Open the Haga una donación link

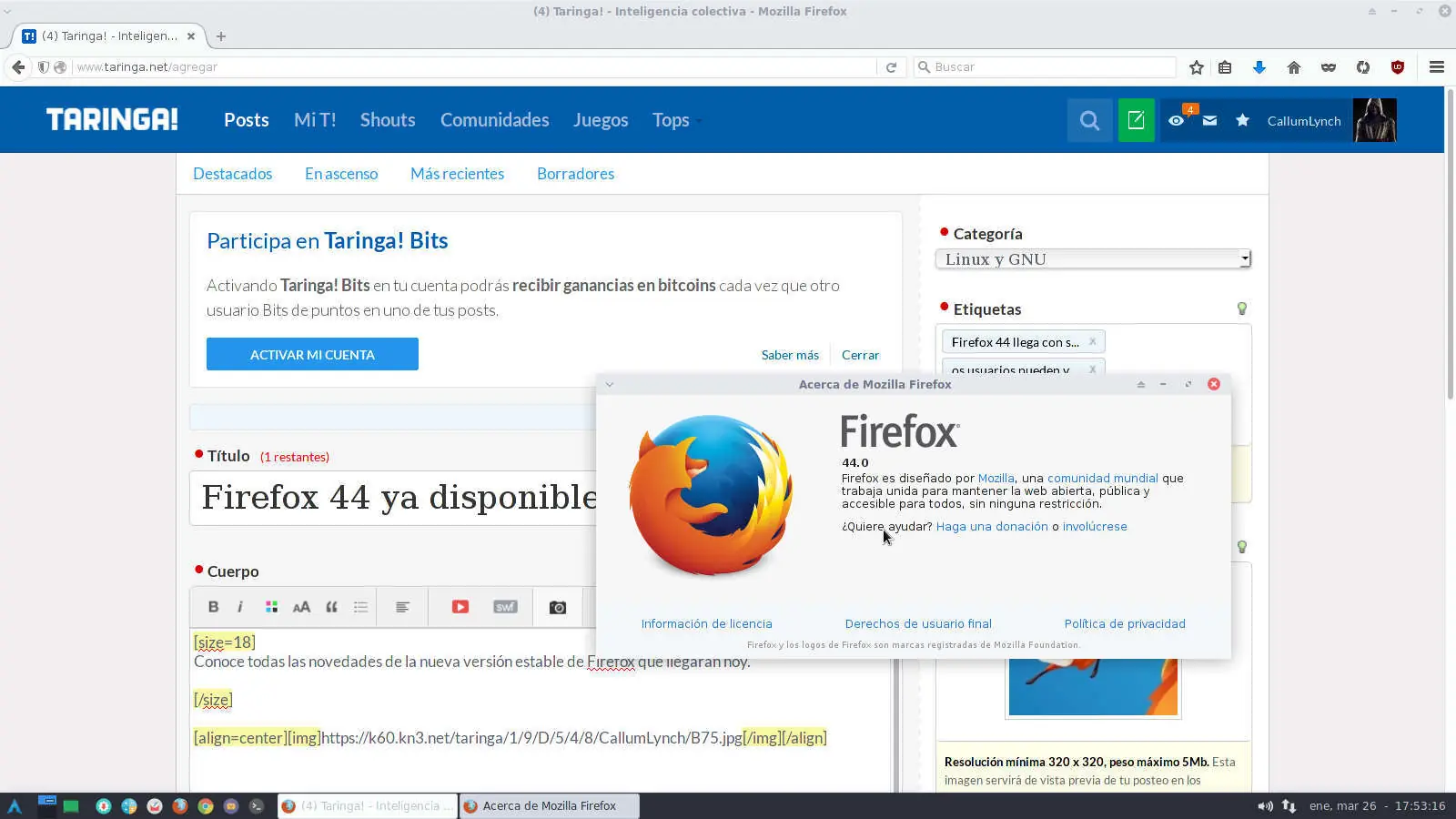(x=992, y=526)
